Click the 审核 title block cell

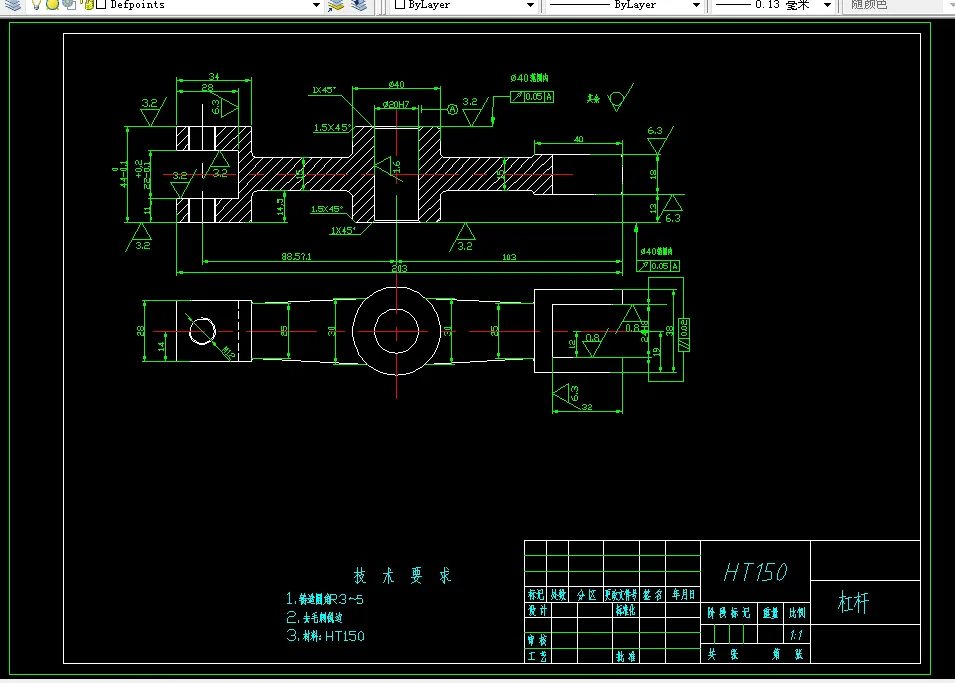[x=537, y=640]
